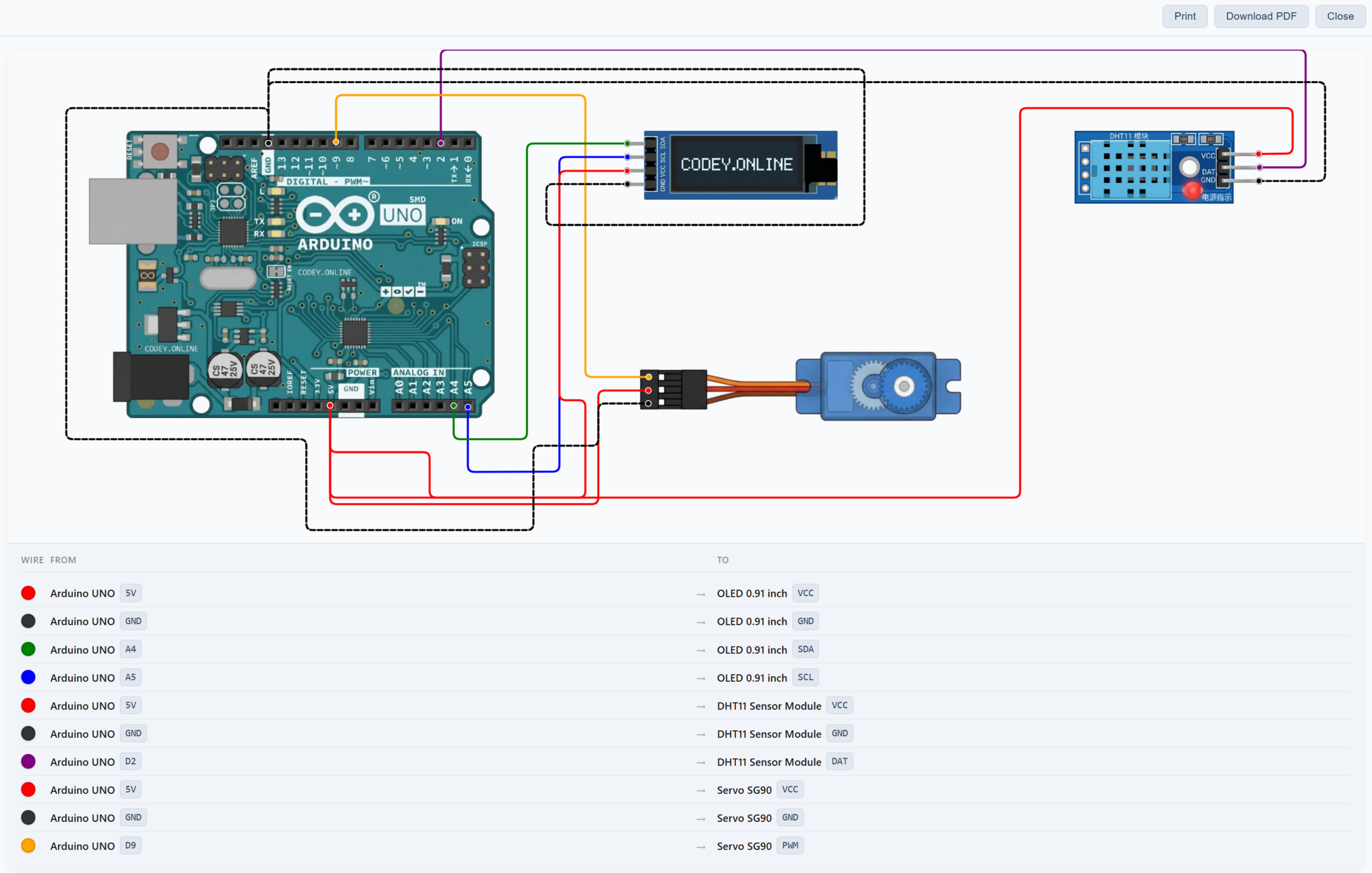The width and height of the screenshot is (1372, 873).
Task: Click the GND badge in the Servo GND row
Action: [x=133, y=817]
